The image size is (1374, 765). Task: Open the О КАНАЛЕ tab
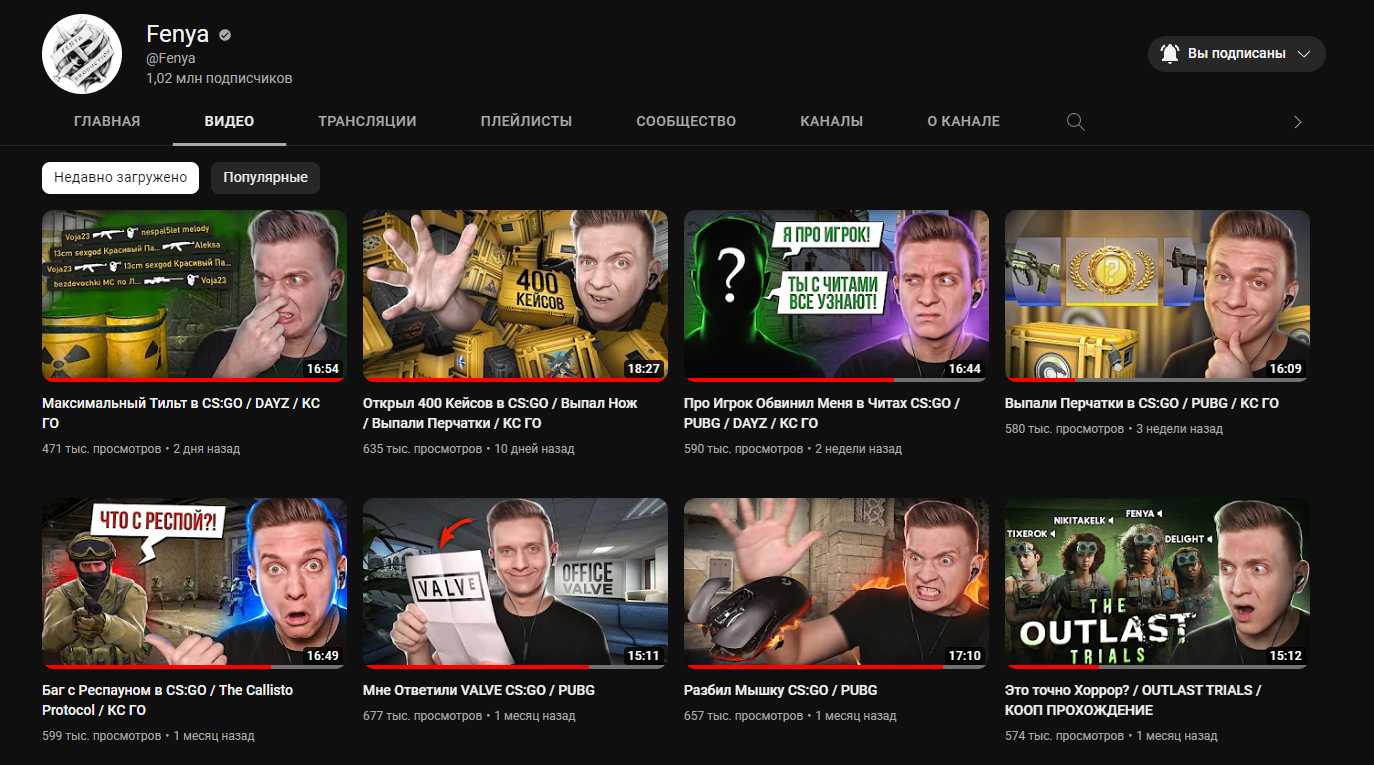(x=963, y=121)
